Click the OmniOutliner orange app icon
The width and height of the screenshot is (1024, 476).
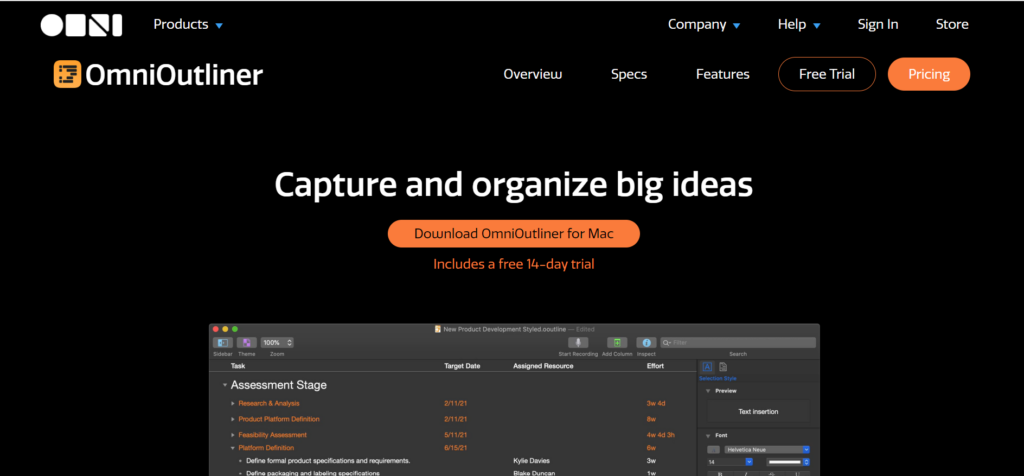tap(67, 74)
